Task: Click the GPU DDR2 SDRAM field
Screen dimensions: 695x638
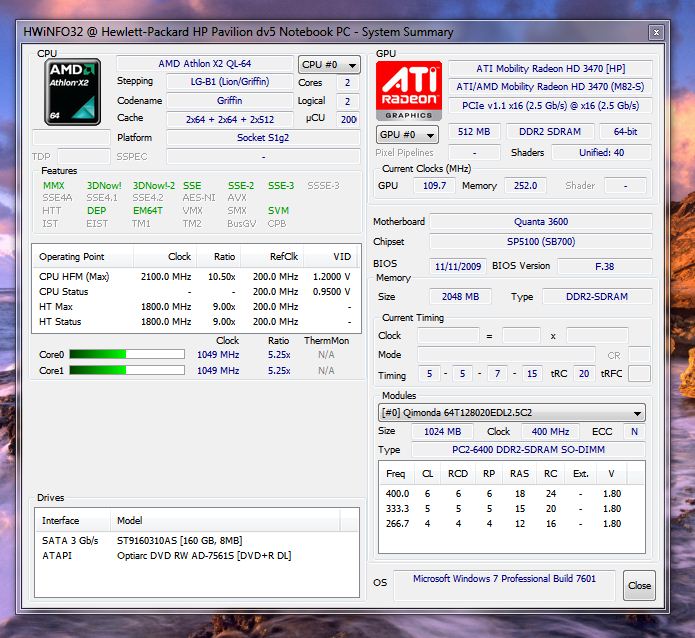Action: [x=550, y=132]
